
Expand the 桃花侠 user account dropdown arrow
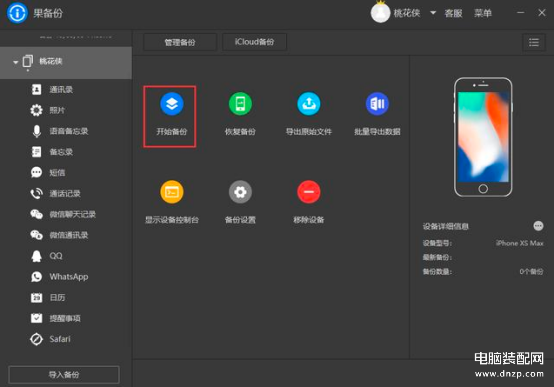click(433, 13)
